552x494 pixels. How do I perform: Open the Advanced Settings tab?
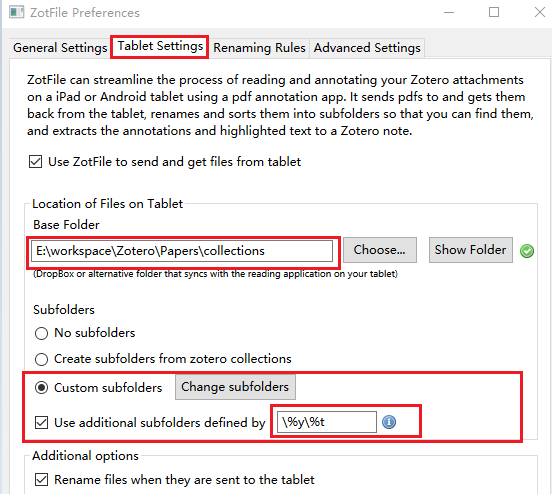pos(367,48)
